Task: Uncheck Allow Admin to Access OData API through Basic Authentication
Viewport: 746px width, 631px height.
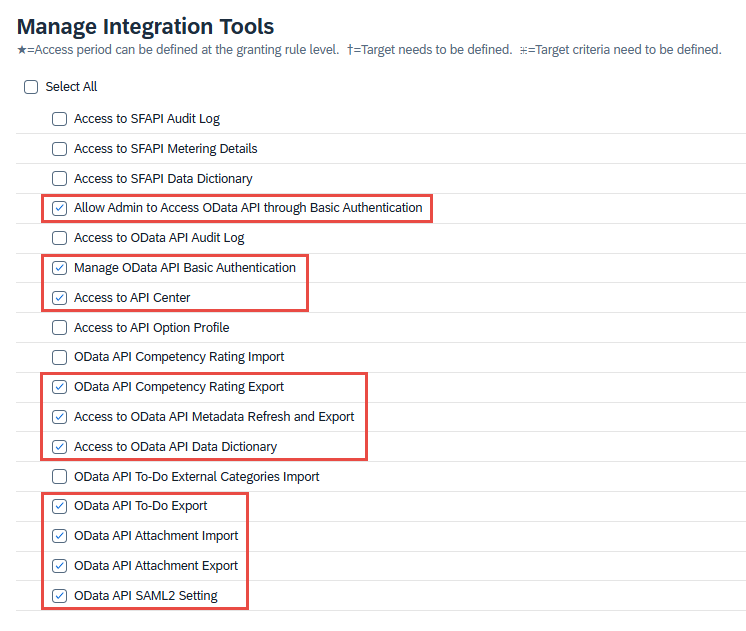Action: pyautogui.click(x=59, y=209)
